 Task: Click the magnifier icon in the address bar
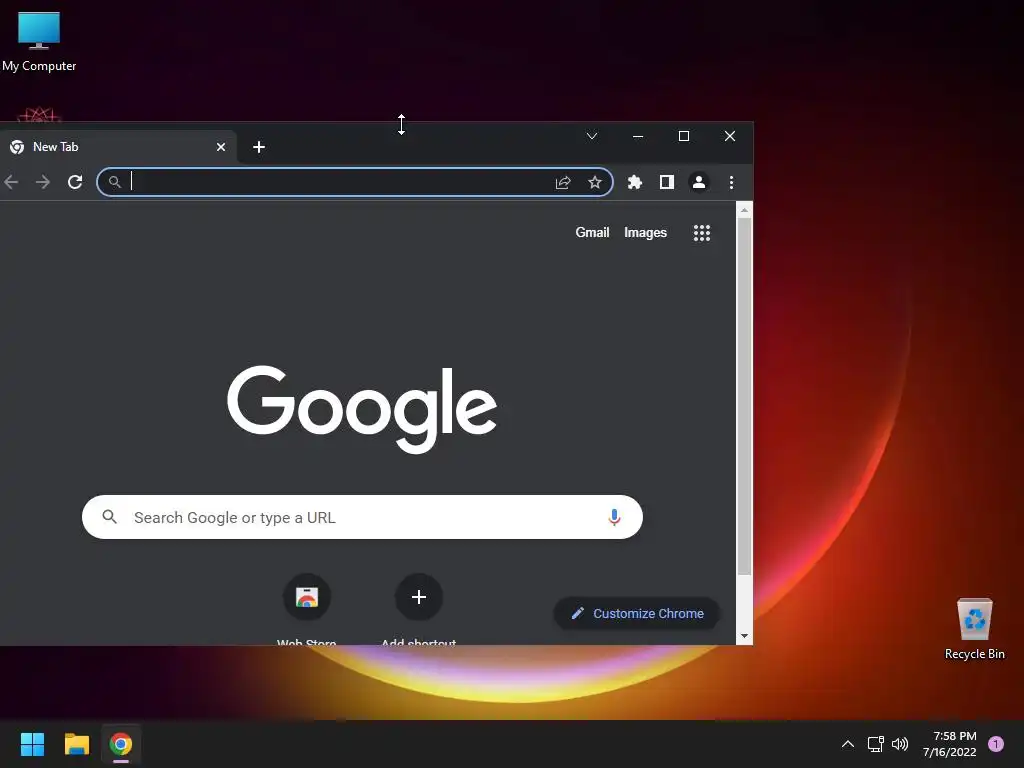[x=114, y=182]
